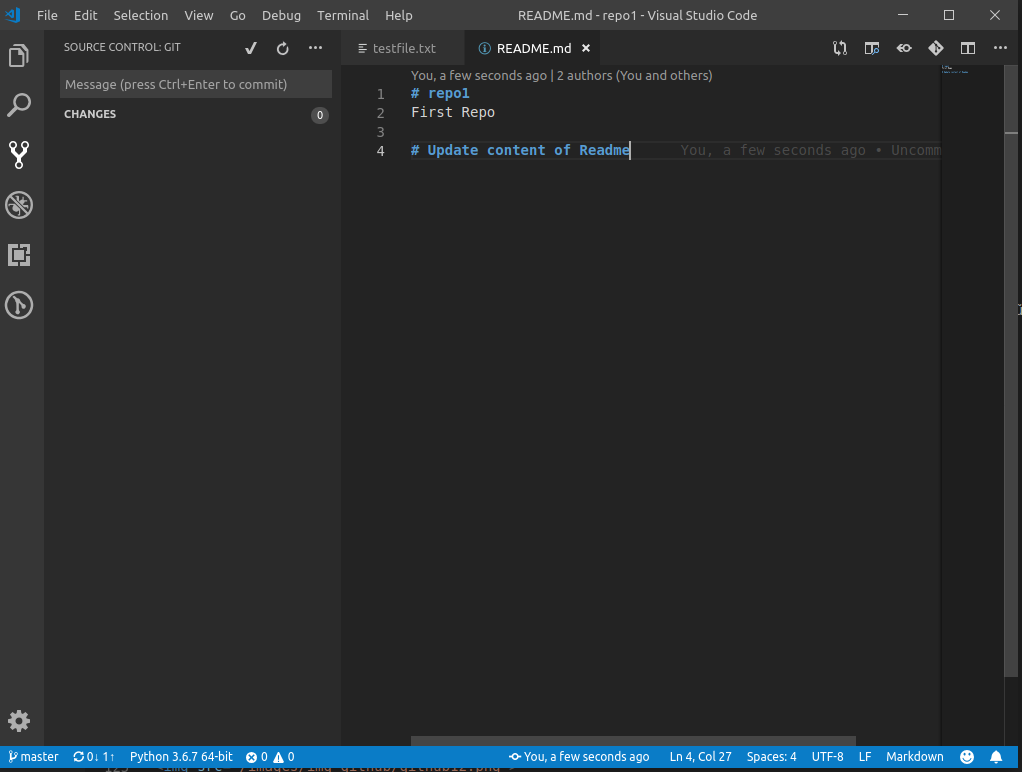Click the SOURCE CONTROL: GIT panel title
This screenshot has height=772, width=1022.
(x=122, y=47)
